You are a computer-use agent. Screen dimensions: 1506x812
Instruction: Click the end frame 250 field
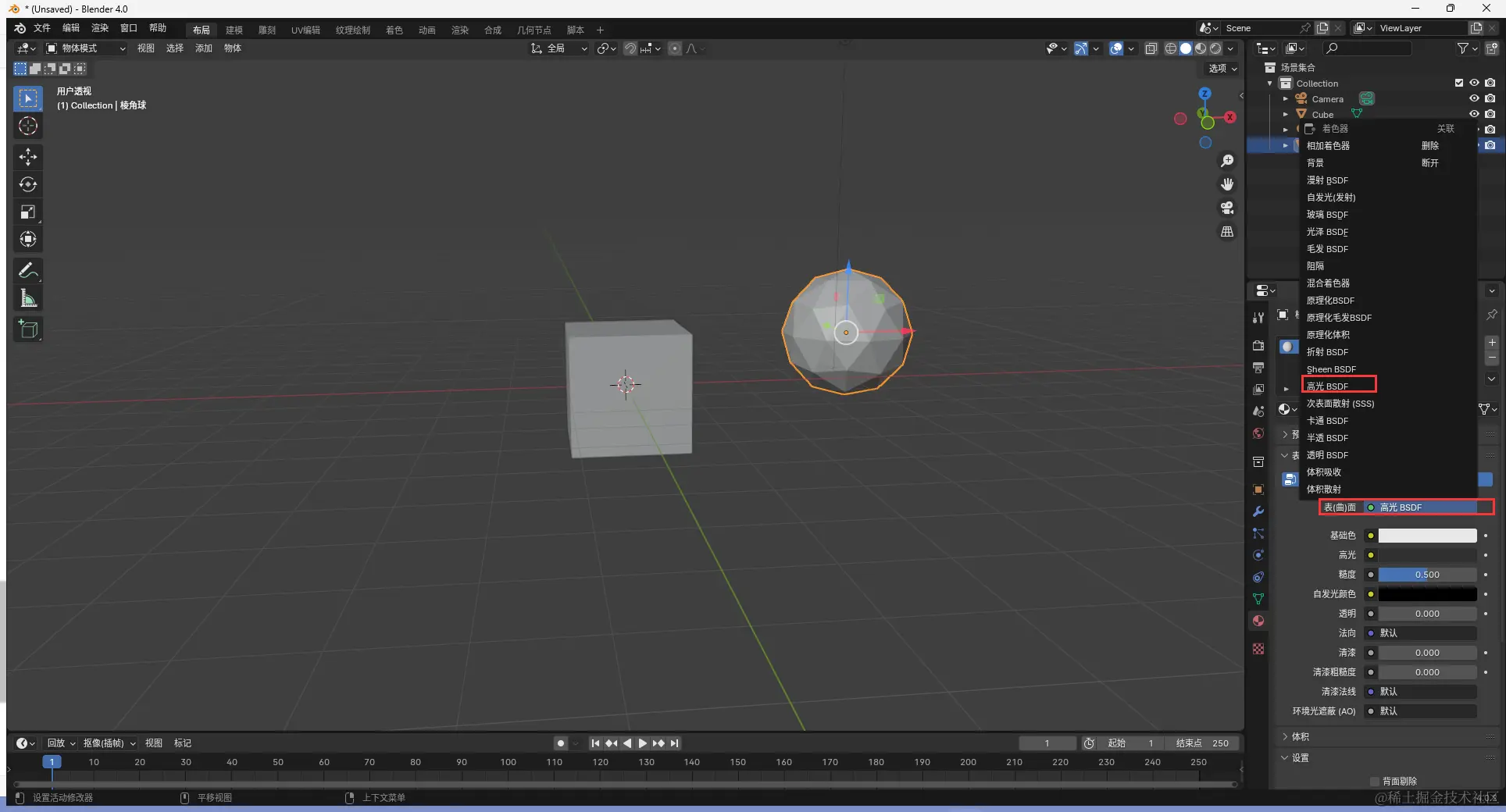coord(1203,743)
